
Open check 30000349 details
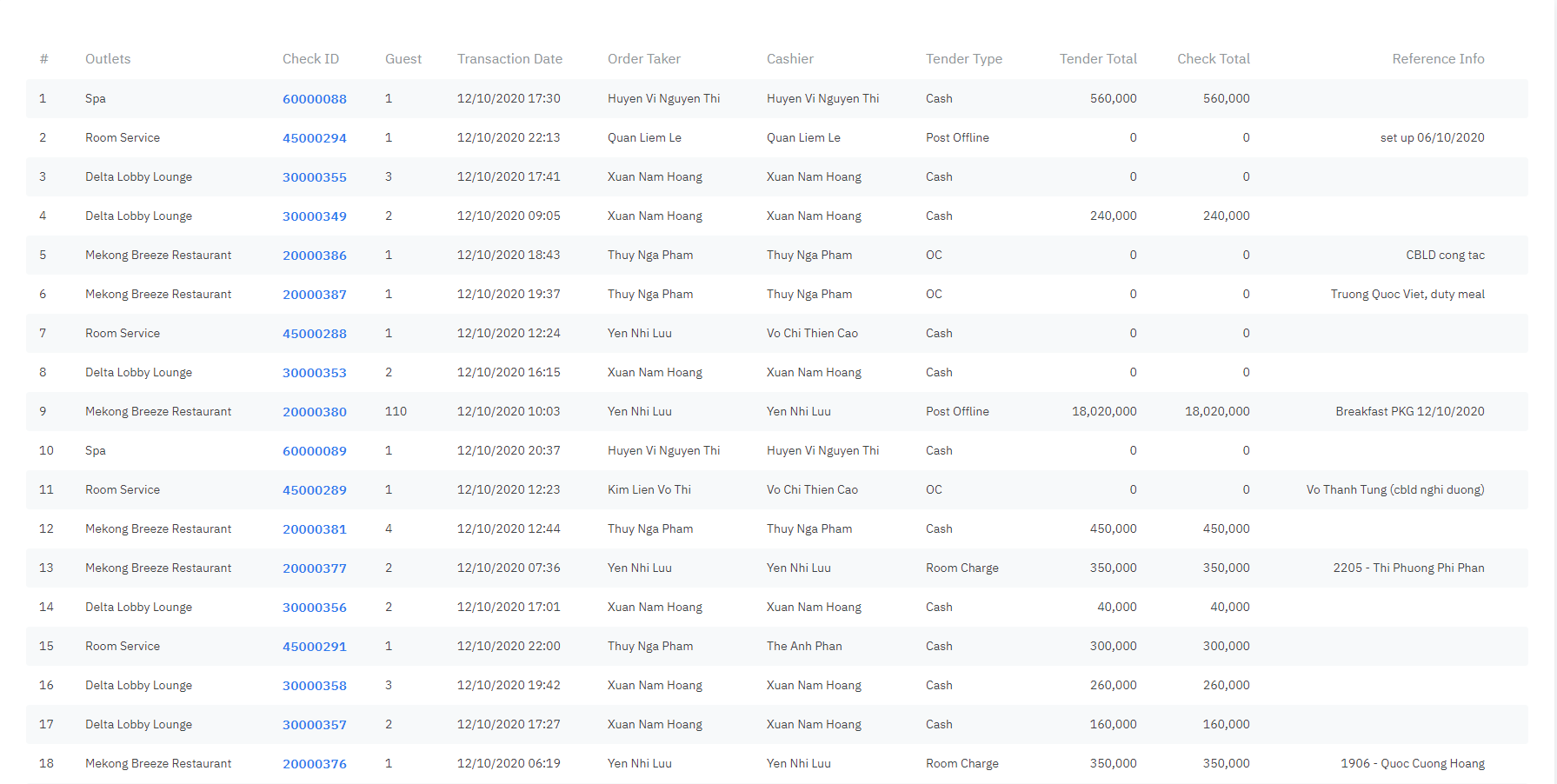pos(314,216)
